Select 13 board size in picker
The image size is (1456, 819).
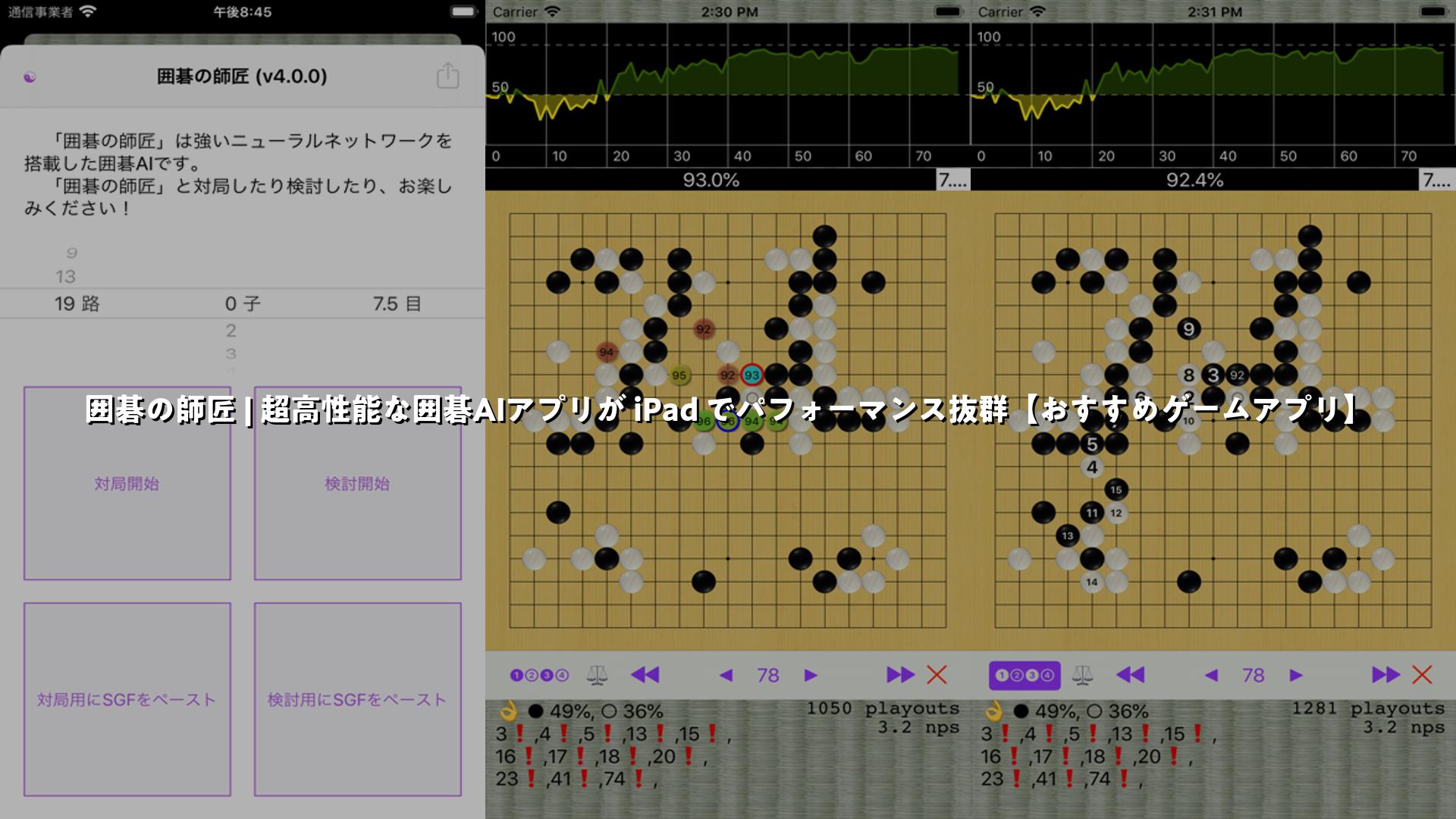(x=66, y=277)
